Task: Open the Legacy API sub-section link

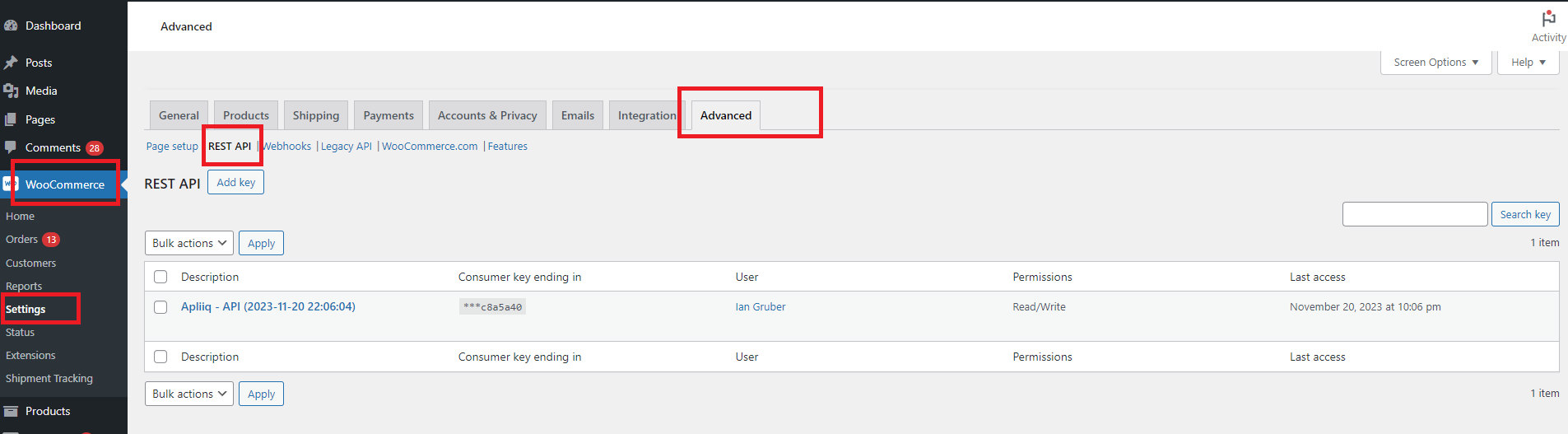Action: pos(347,146)
